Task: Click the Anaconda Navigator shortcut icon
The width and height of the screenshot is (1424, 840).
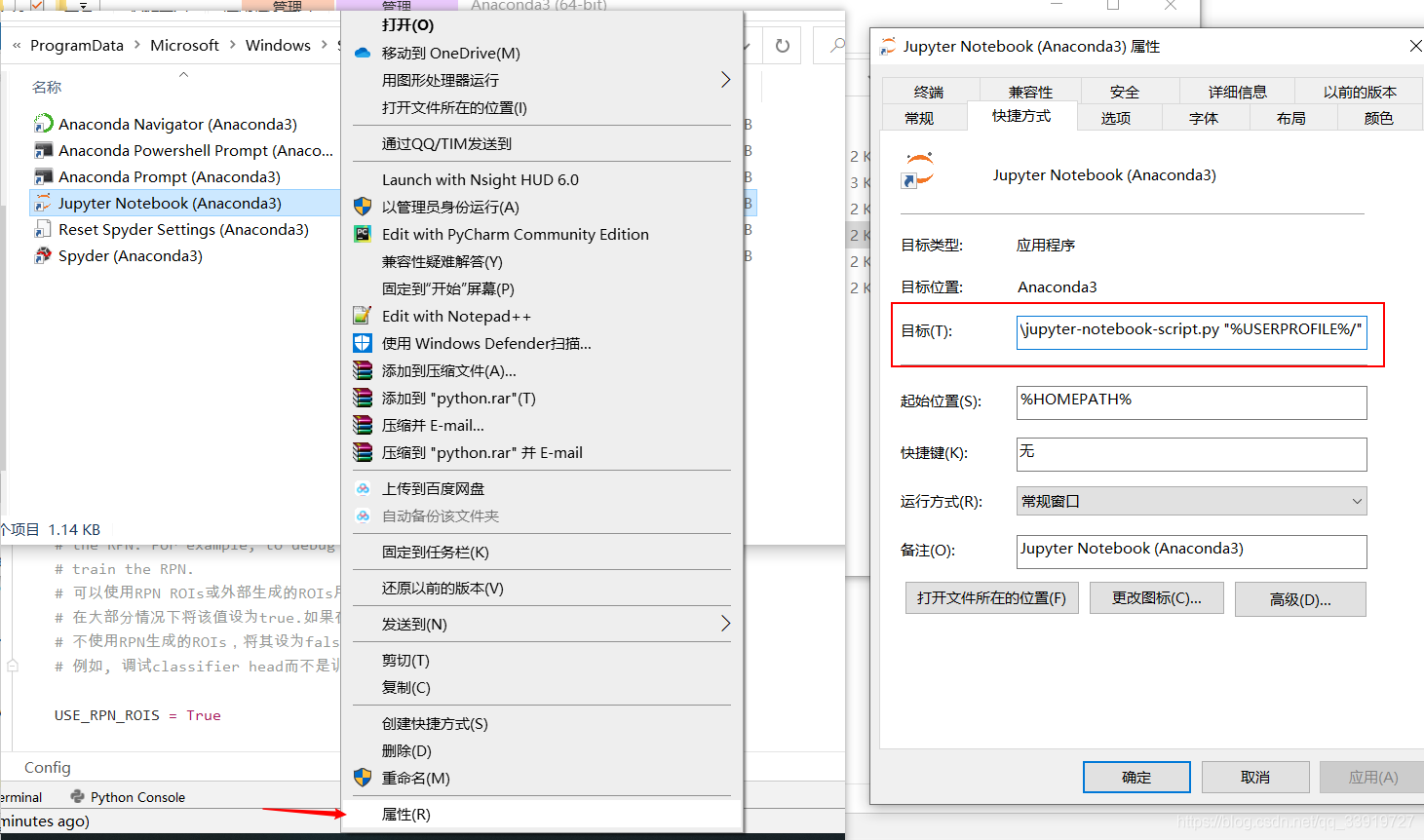Action: pyautogui.click(x=43, y=124)
